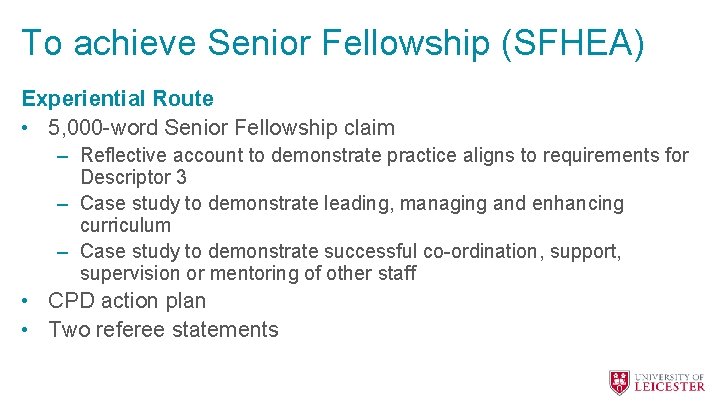Click the University of Leicester crest logo

point(620,382)
